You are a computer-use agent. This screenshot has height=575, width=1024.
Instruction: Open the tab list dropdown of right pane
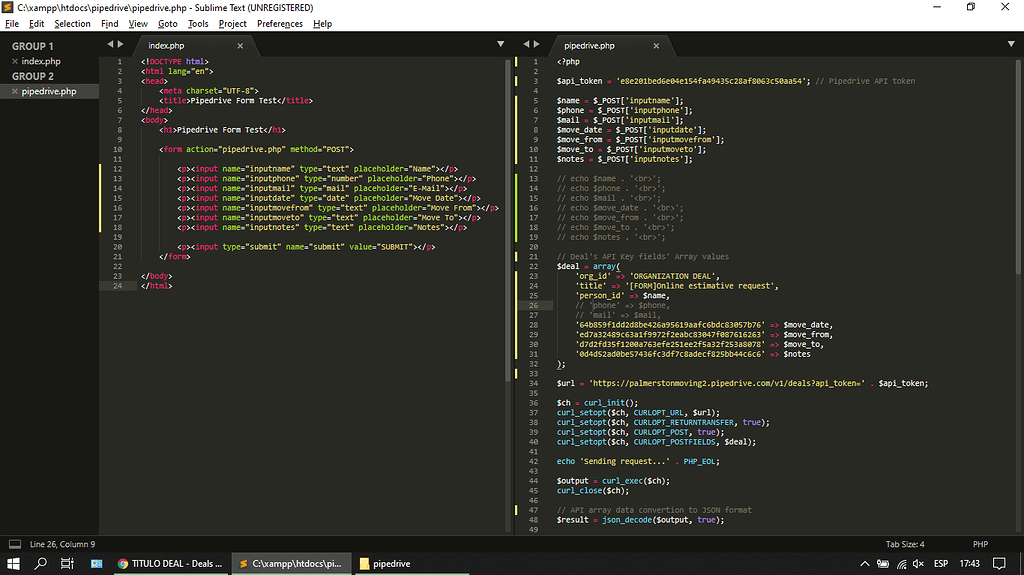1011,44
